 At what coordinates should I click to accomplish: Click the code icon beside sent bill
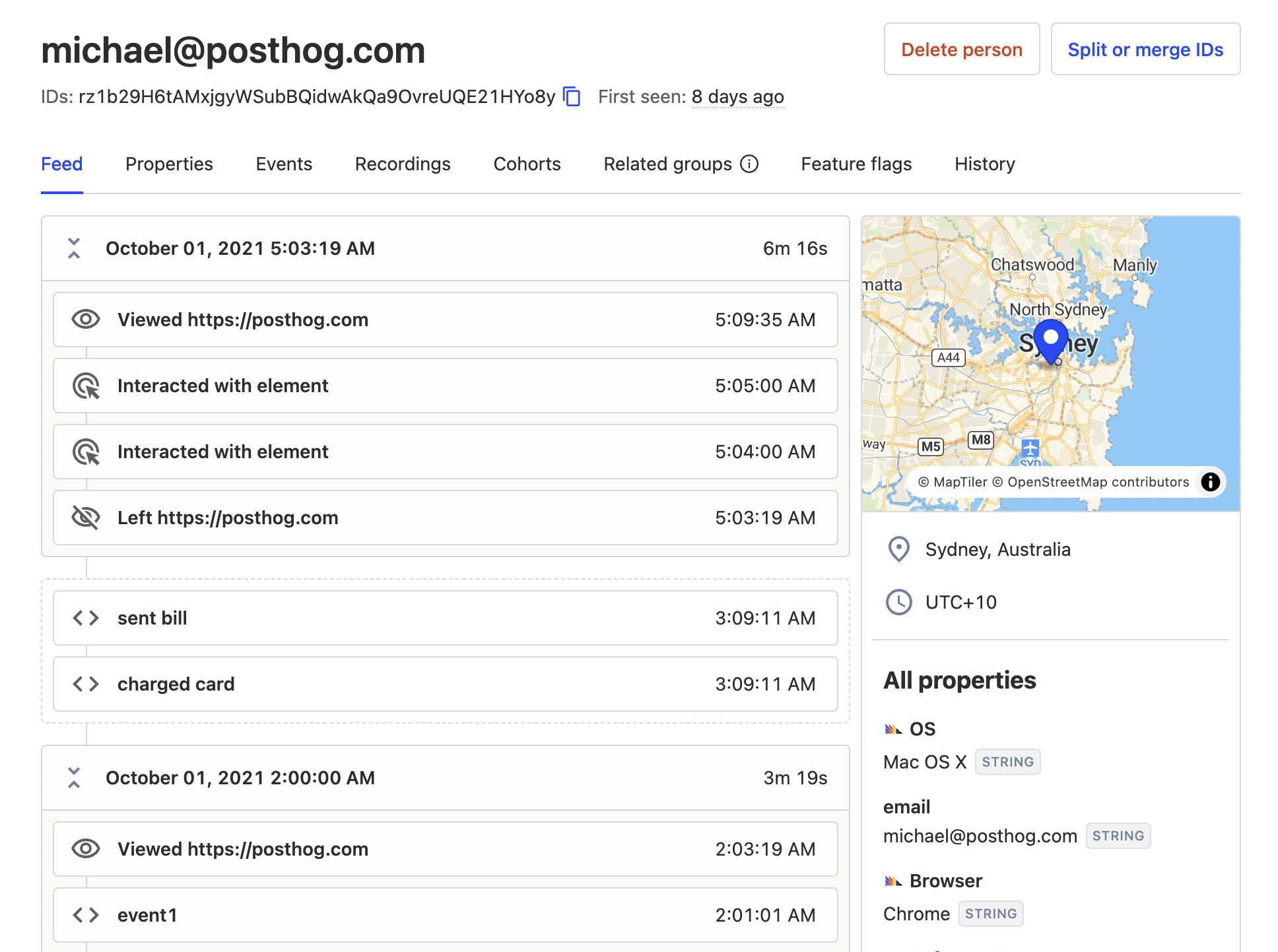(86, 618)
